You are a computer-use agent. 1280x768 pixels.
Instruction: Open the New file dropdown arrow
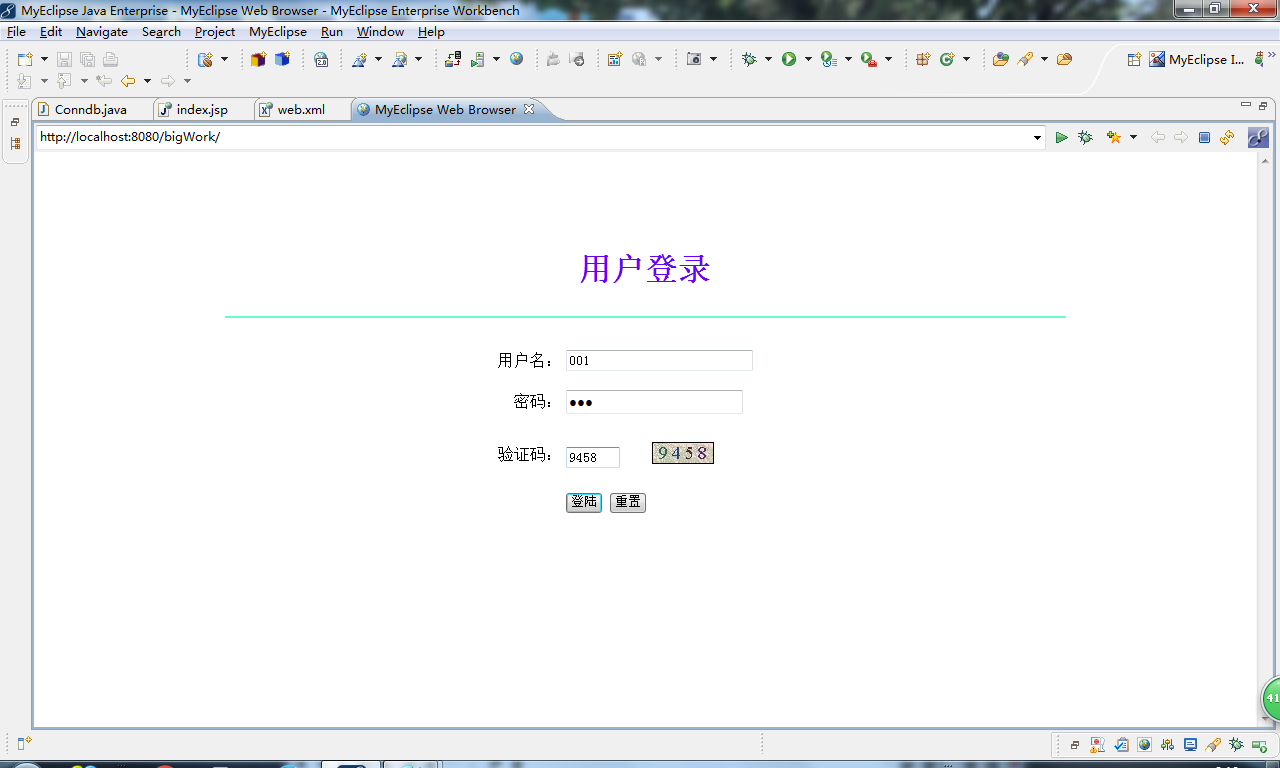tap(44, 60)
